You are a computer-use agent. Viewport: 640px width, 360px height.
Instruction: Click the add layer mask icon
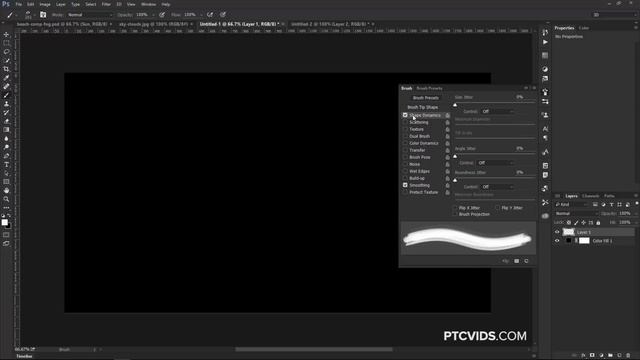click(592, 356)
